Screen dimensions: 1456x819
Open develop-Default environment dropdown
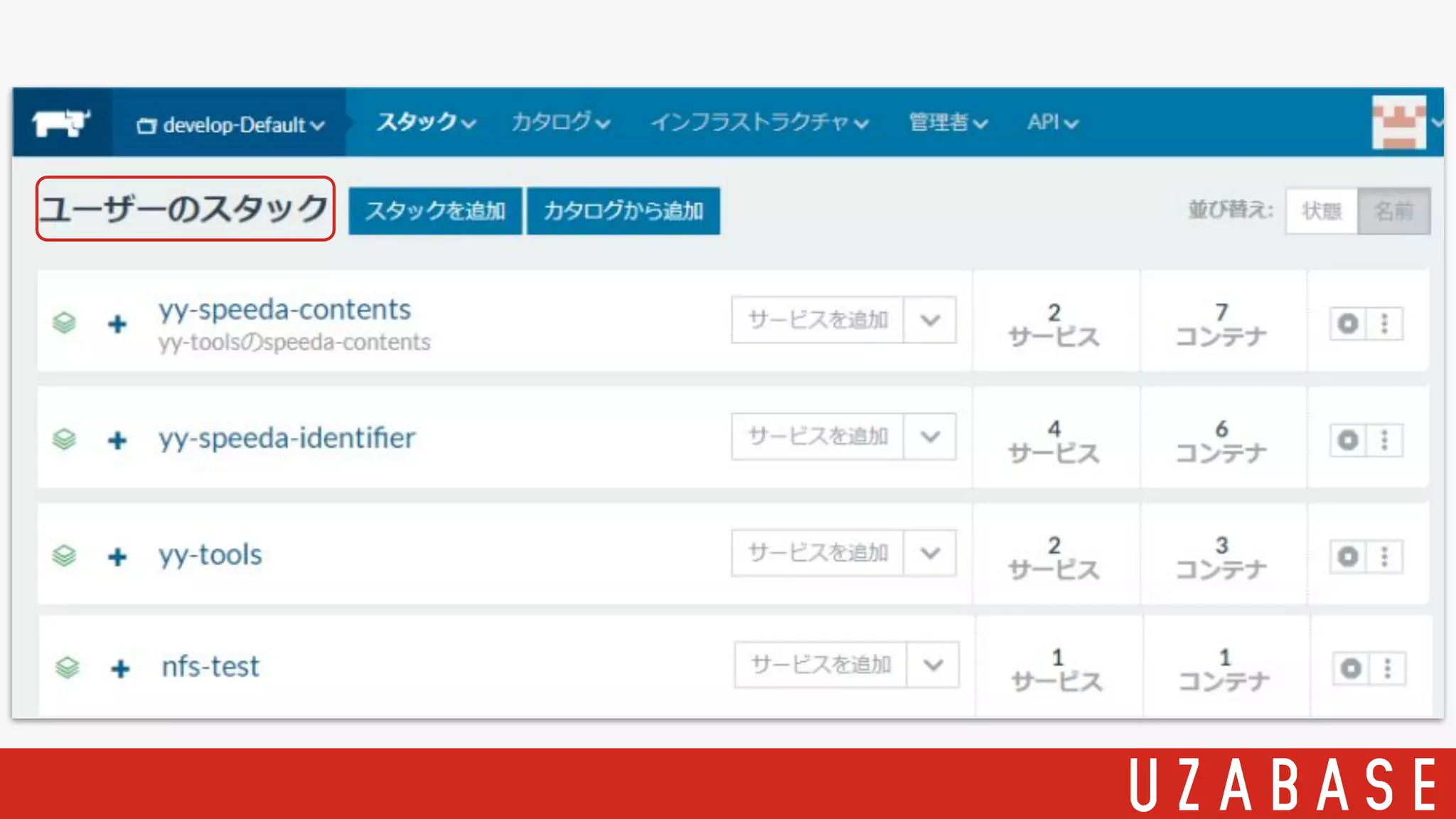[x=230, y=125]
